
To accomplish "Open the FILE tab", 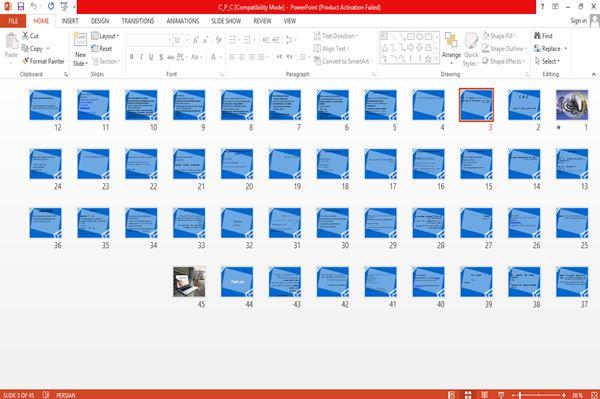I will [x=13, y=21].
